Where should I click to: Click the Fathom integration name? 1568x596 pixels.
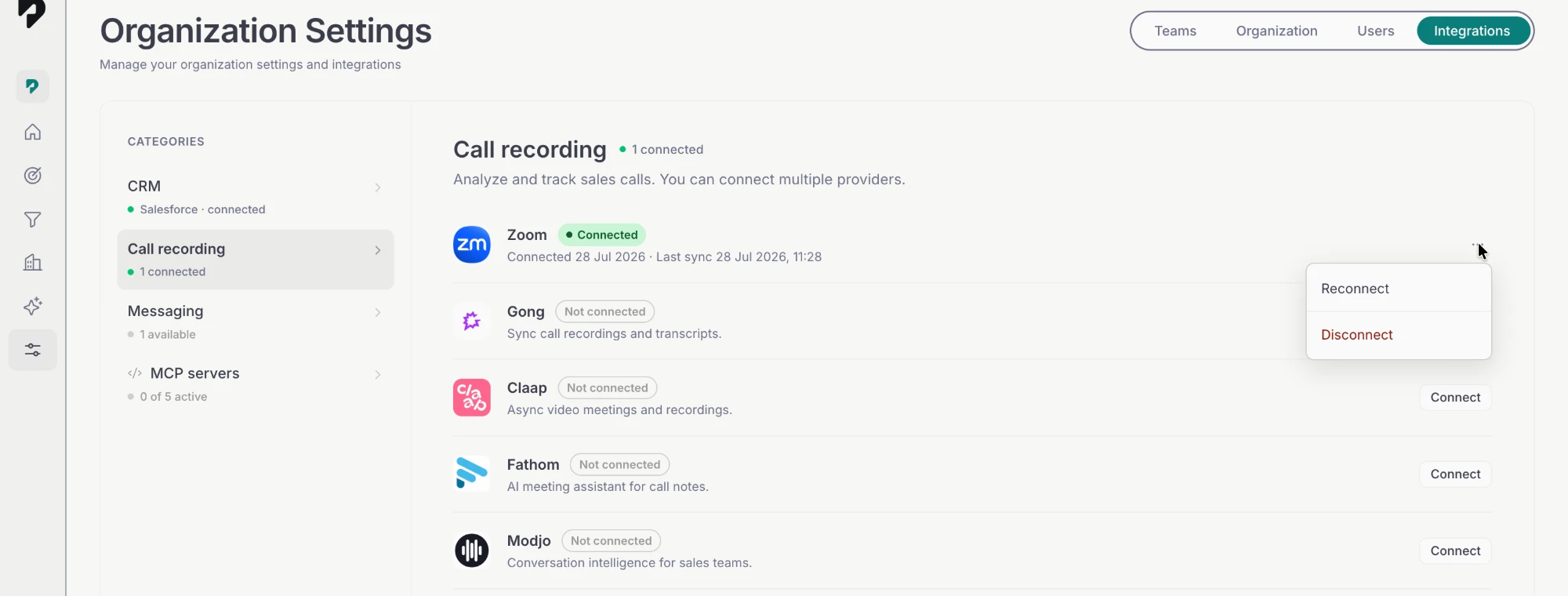pyautogui.click(x=533, y=464)
